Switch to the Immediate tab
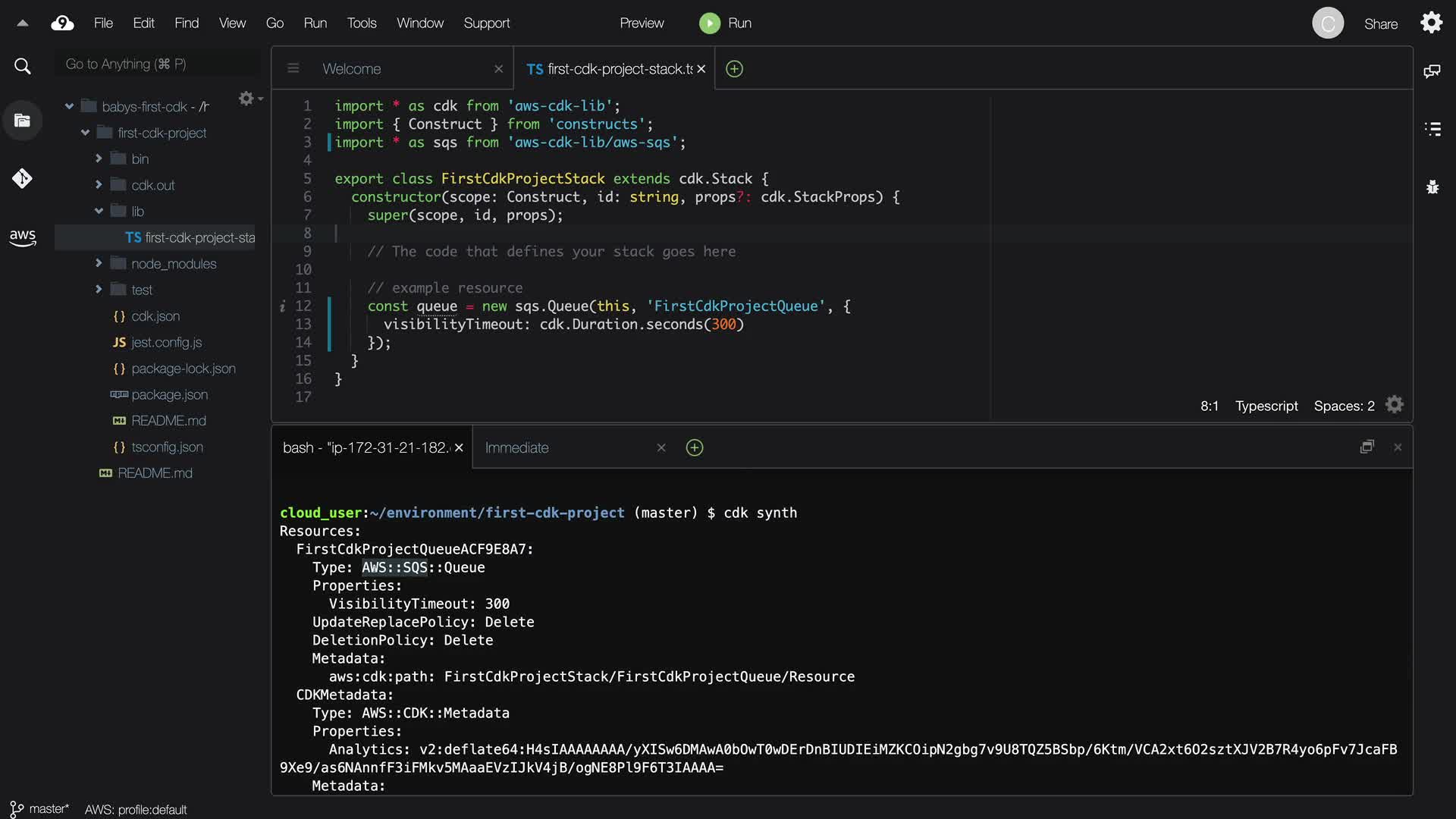This screenshot has height=819, width=1456. click(516, 448)
